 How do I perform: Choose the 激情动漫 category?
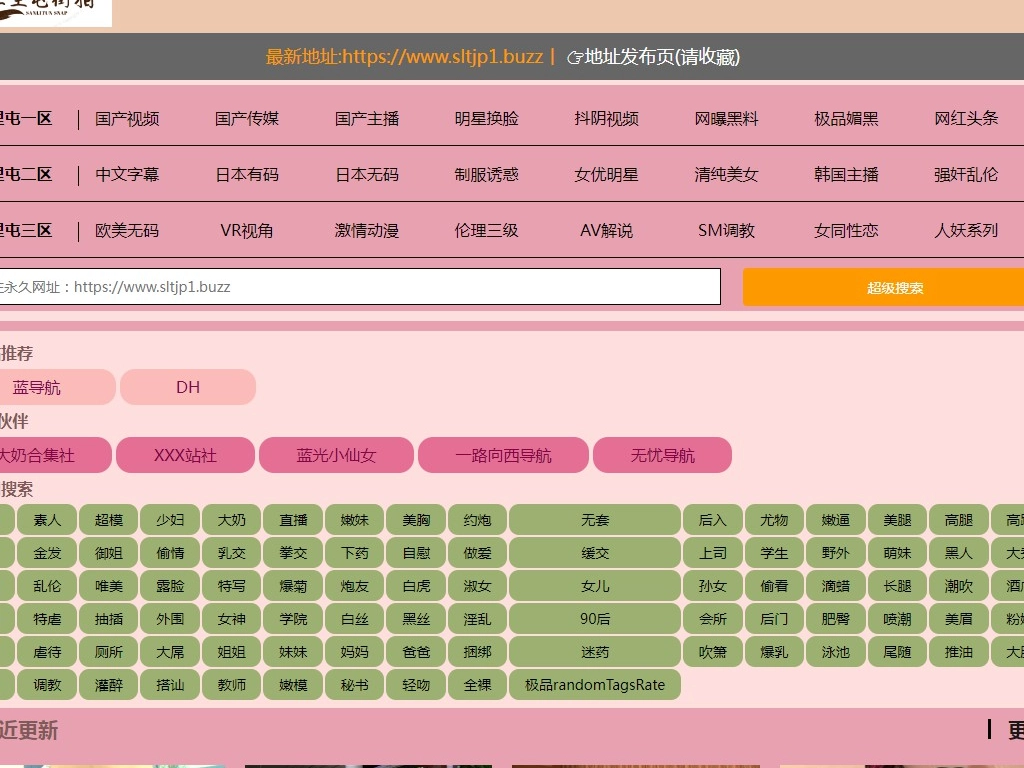coord(367,231)
